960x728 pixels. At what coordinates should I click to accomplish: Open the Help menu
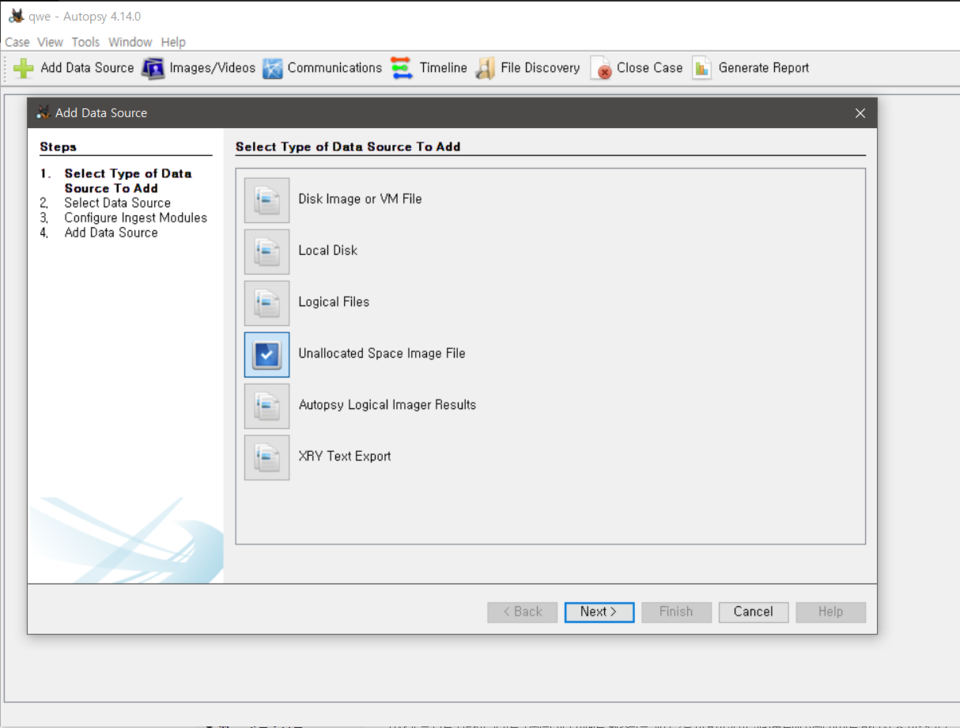(x=173, y=42)
